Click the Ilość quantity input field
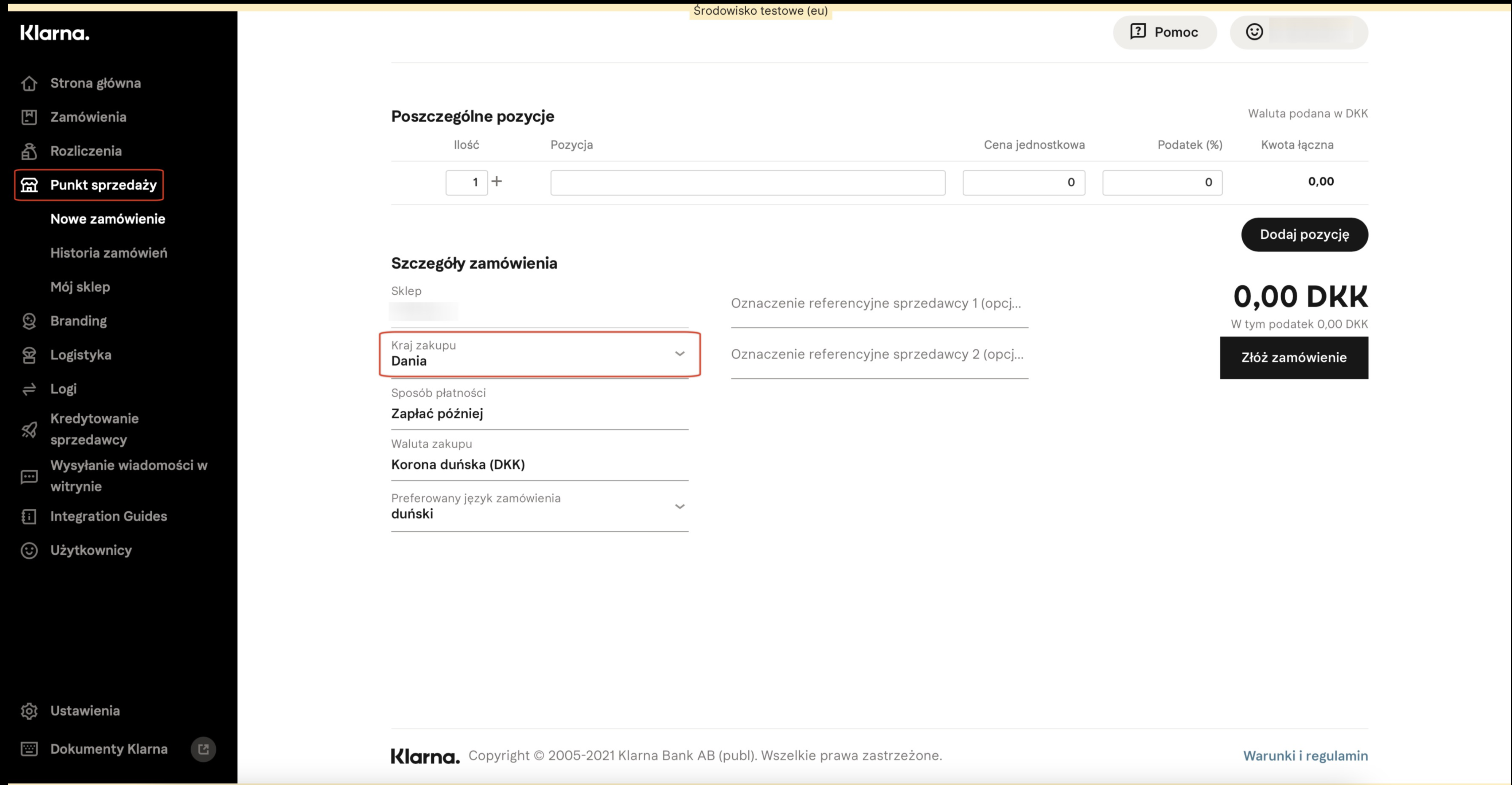Image resolution: width=1512 pixels, height=785 pixels. (467, 183)
